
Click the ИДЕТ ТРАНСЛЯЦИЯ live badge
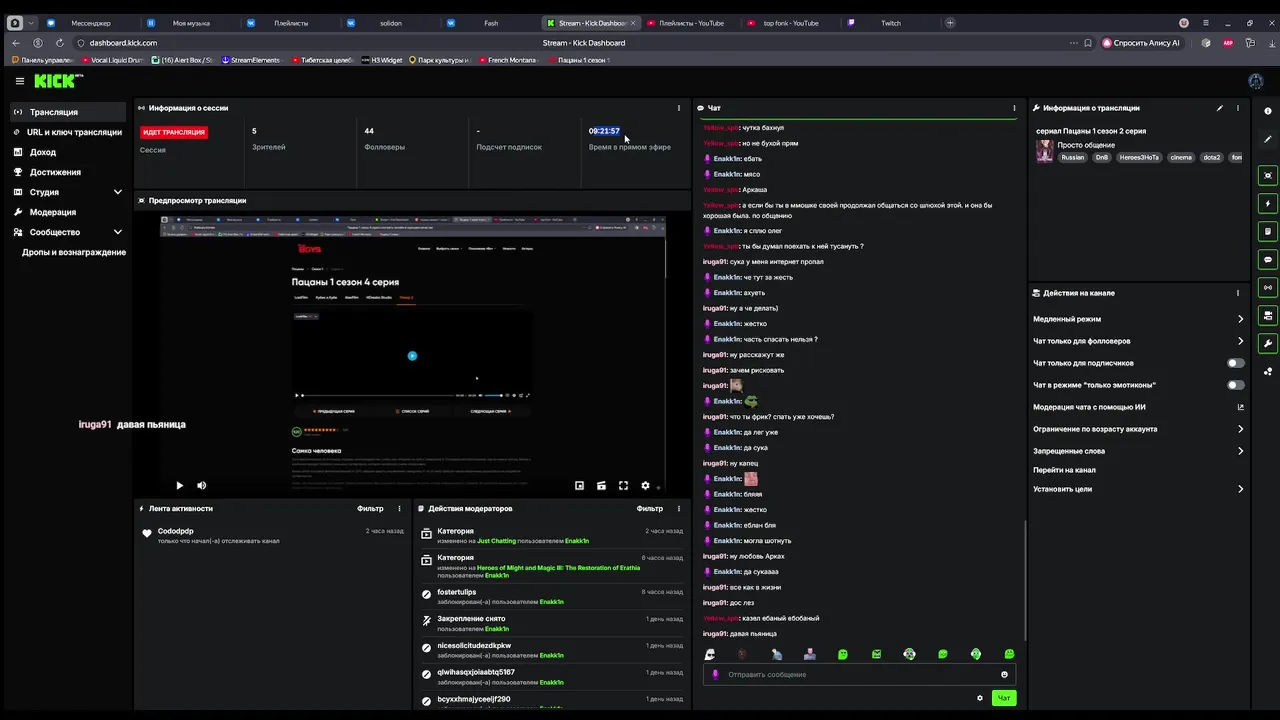click(x=174, y=132)
